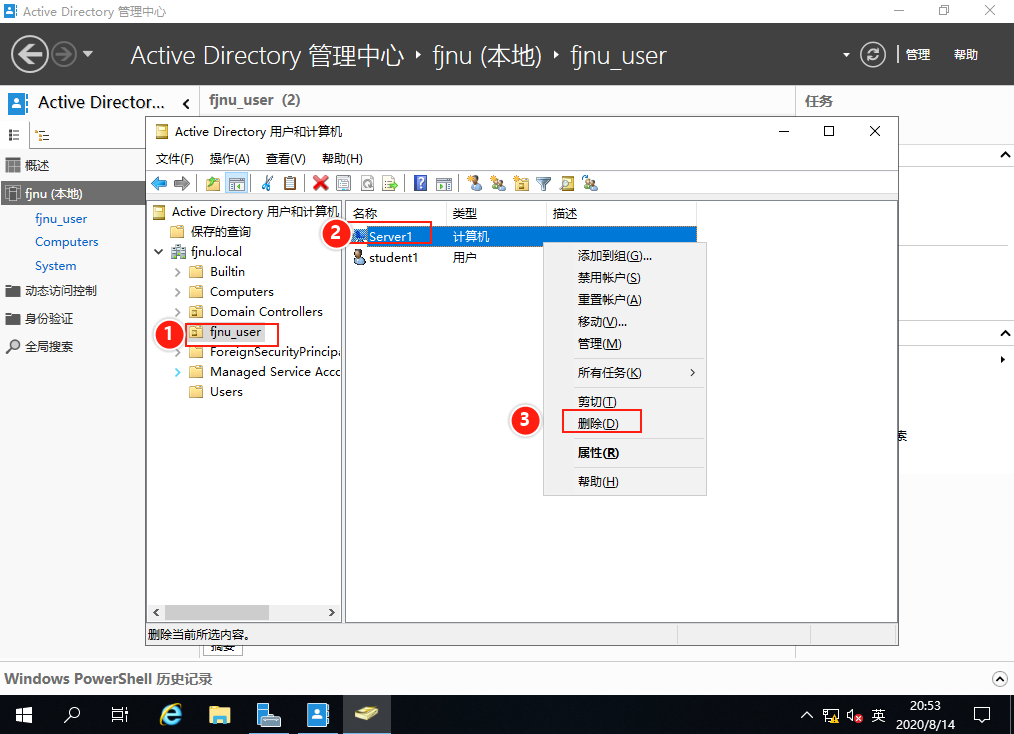Open File Explorer from the taskbar

pos(220,715)
